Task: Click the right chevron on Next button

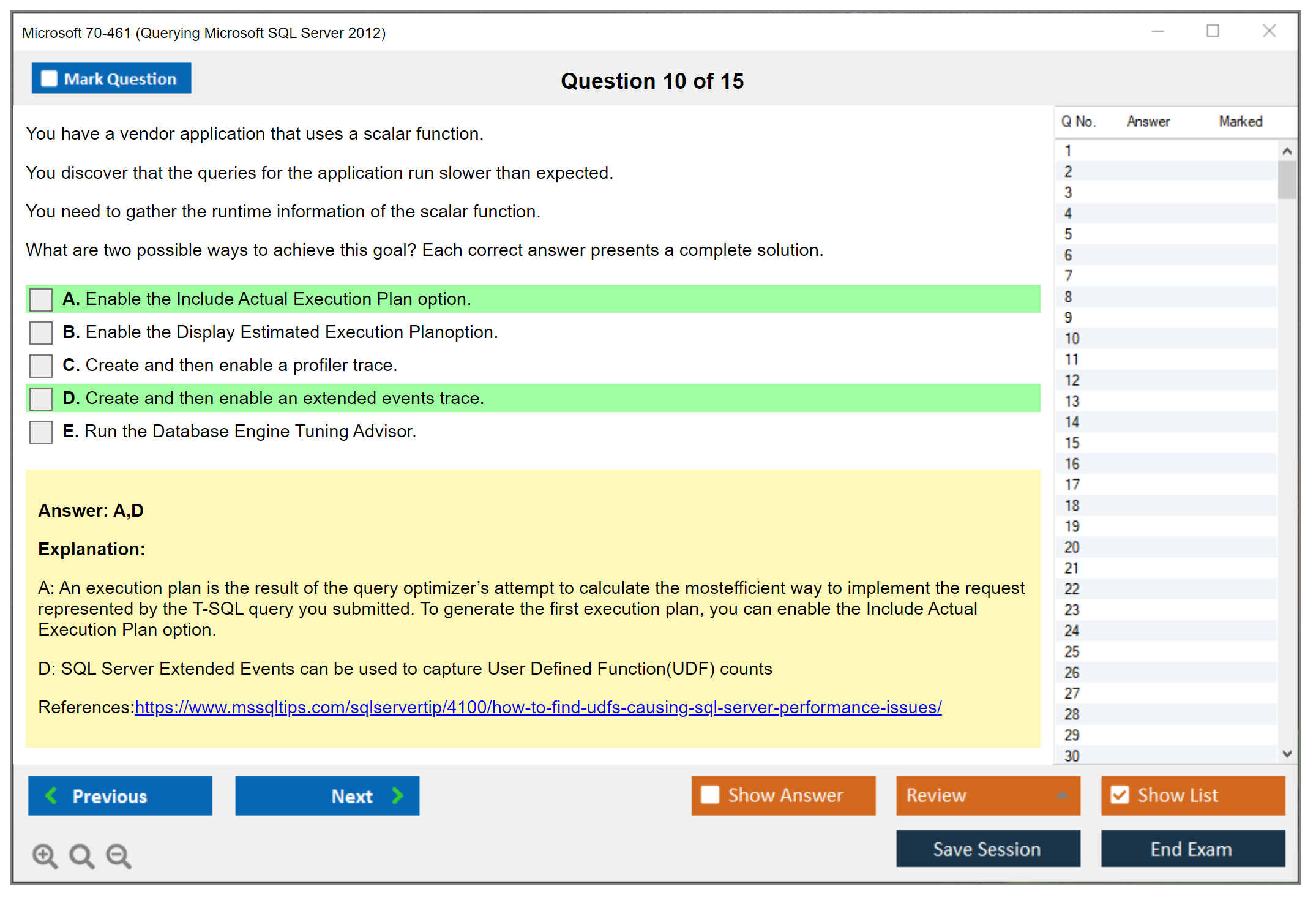Action: (397, 795)
